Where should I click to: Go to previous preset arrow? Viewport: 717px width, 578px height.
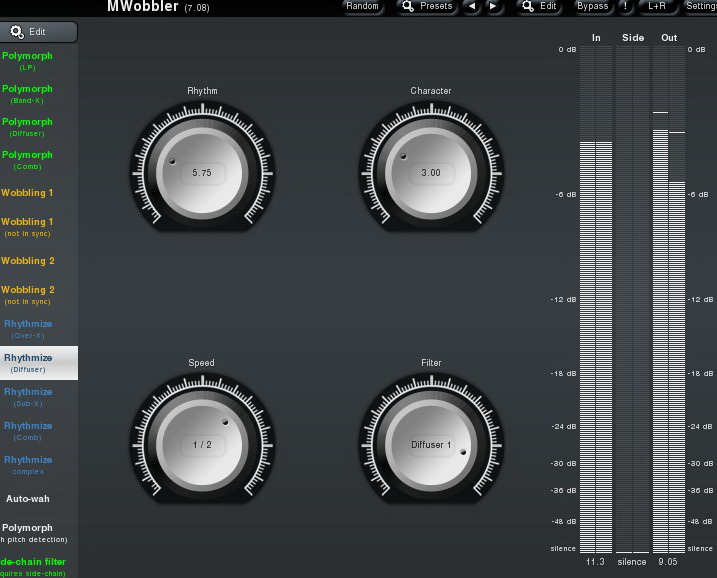[472, 6]
